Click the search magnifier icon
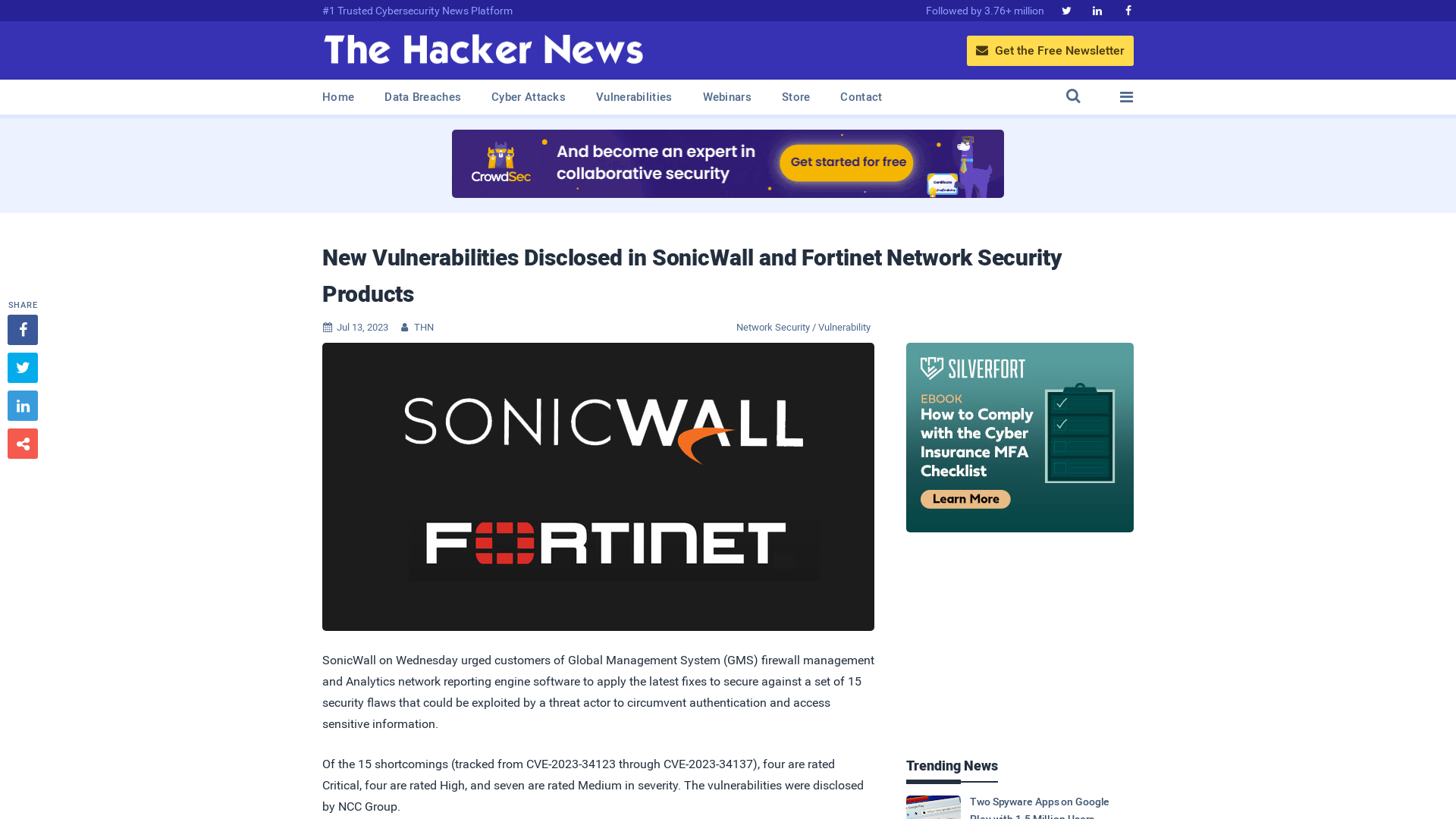1456x819 pixels. coord(1073,96)
